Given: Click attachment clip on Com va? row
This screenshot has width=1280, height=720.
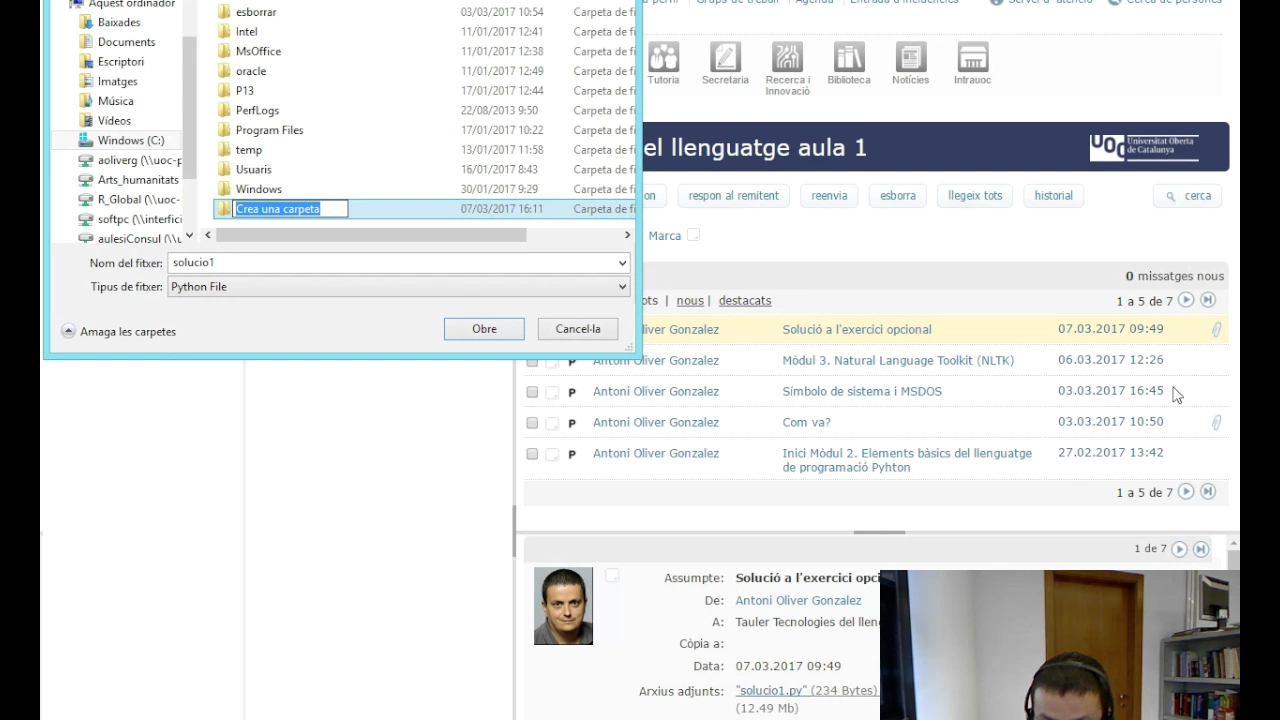Looking at the screenshot, I should (1216, 422).
